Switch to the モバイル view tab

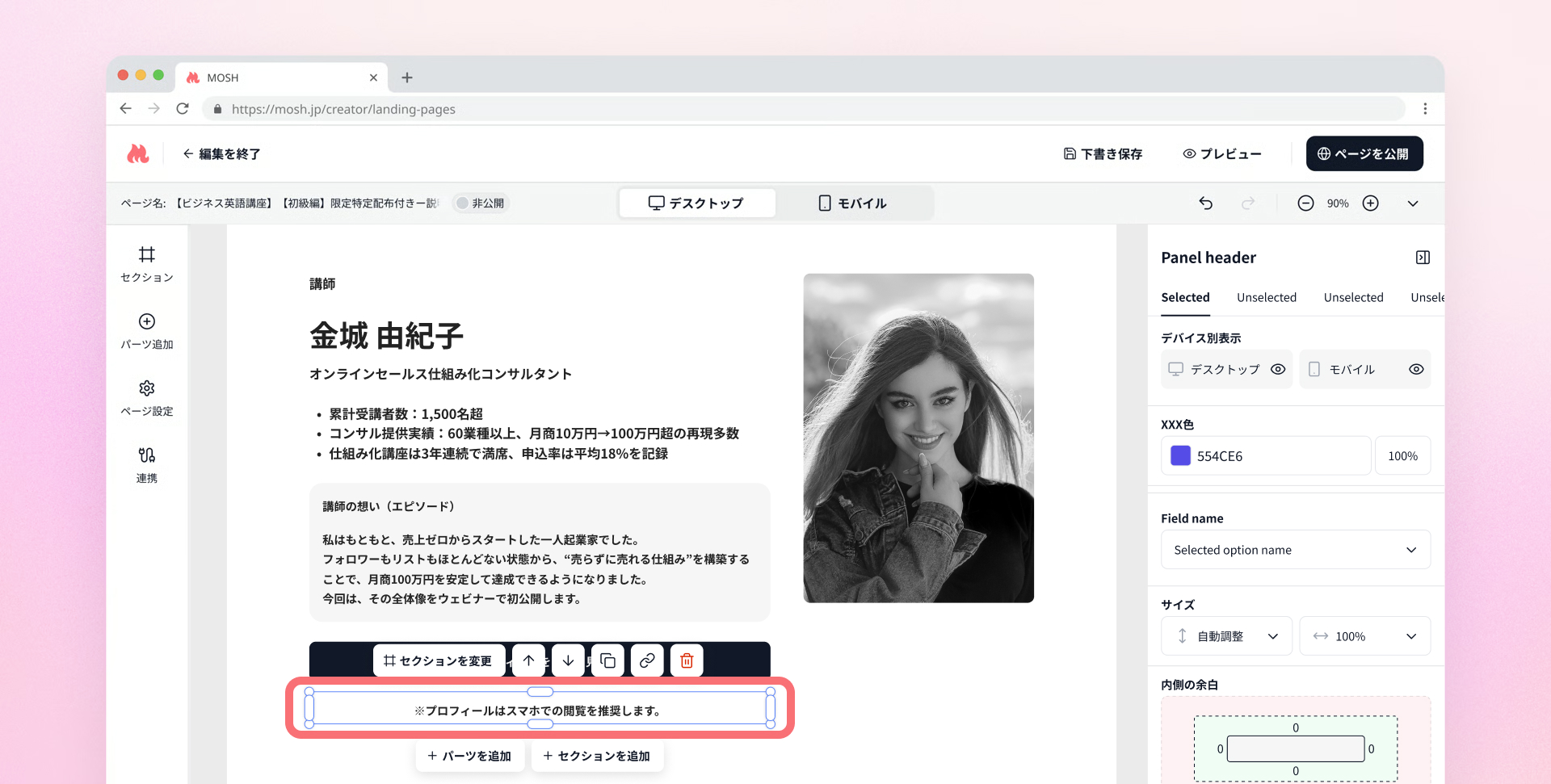pyautogui.click(x=852, y=203)
